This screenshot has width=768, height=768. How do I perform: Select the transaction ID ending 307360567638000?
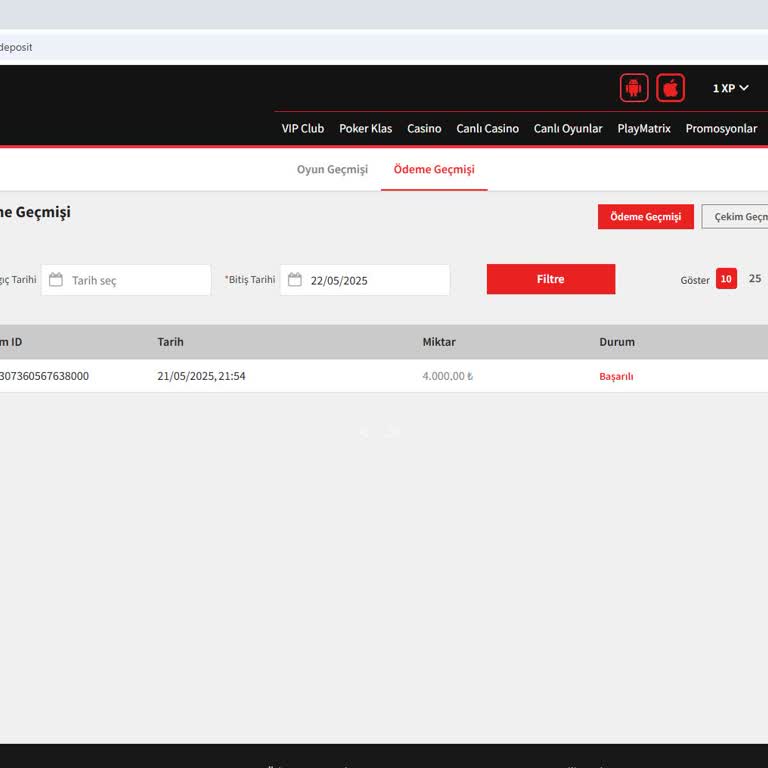(45, 376)
